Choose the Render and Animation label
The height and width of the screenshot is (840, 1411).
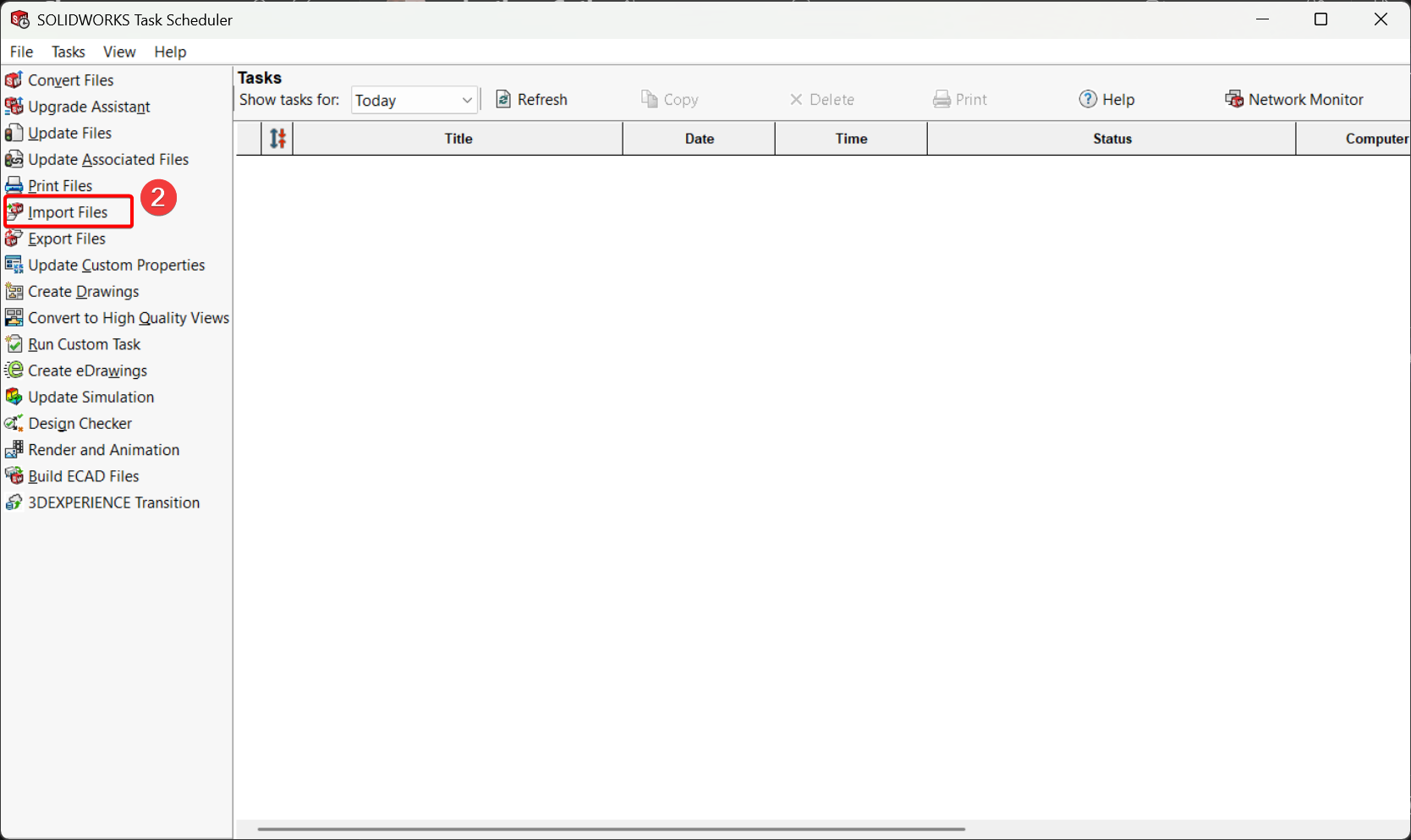coord(104,449)
